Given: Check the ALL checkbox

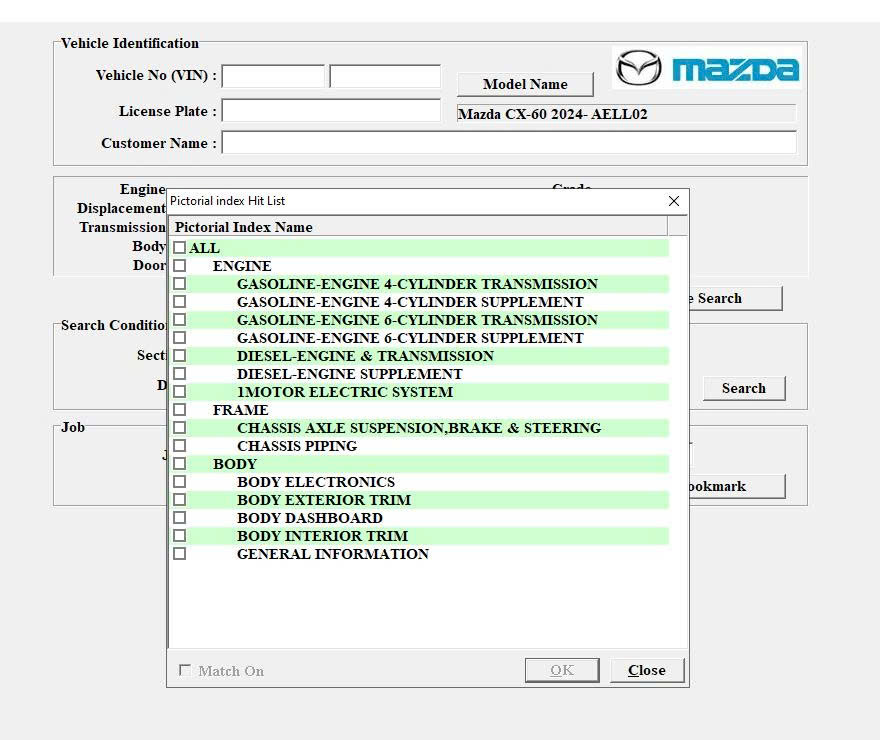Looking at the screenshot, I should 180,247.
